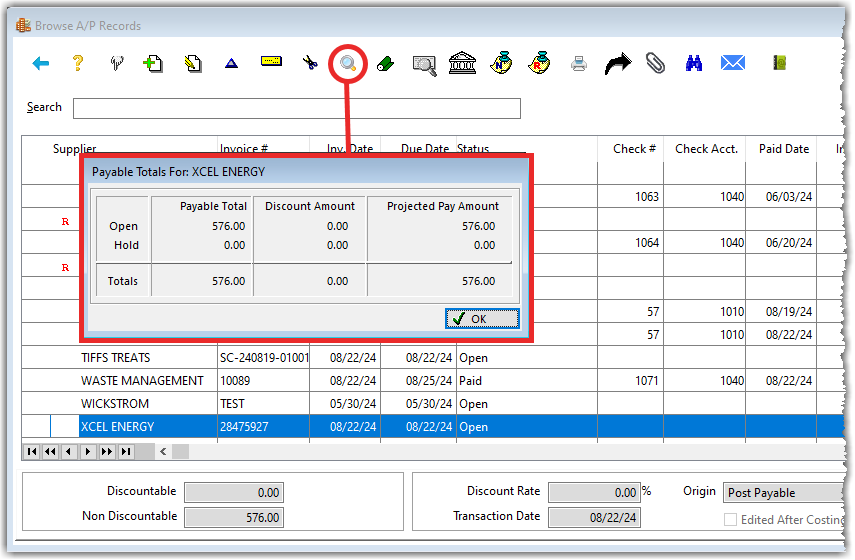Add a new record with green plus page icon
The image size is (855, 560).
pos(153,64)
